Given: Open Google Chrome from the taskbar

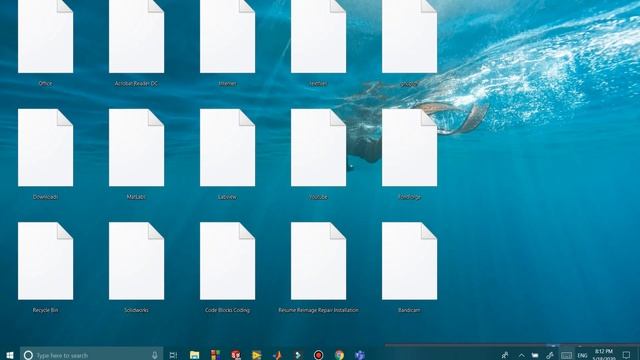Looking at the screenshot, I should click(x=339, y=355).
